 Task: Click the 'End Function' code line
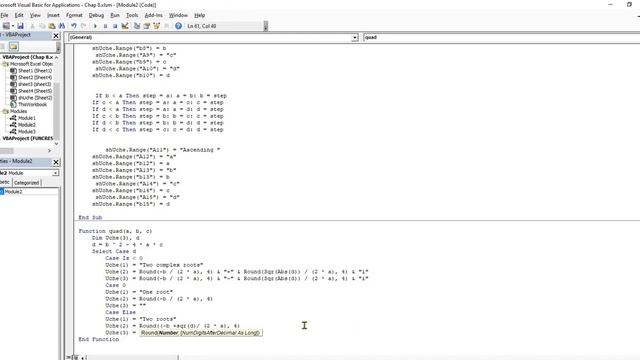coord(99,339)
